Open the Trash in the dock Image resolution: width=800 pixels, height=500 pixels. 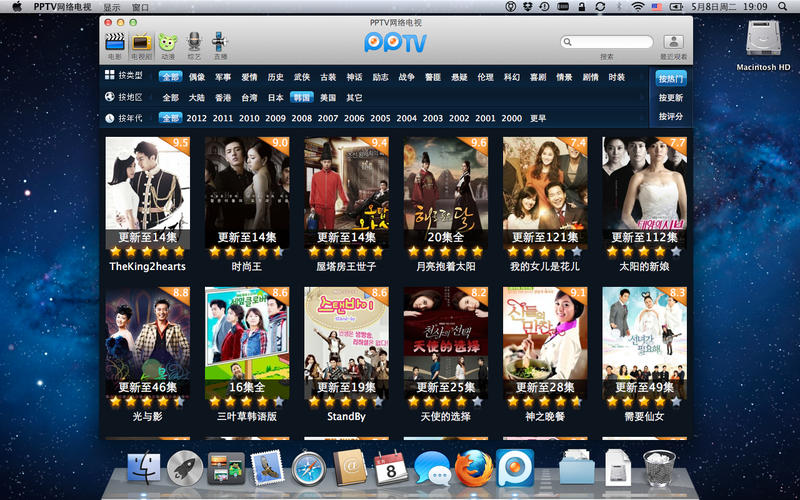pyautogui.click(x=659, y=467)
